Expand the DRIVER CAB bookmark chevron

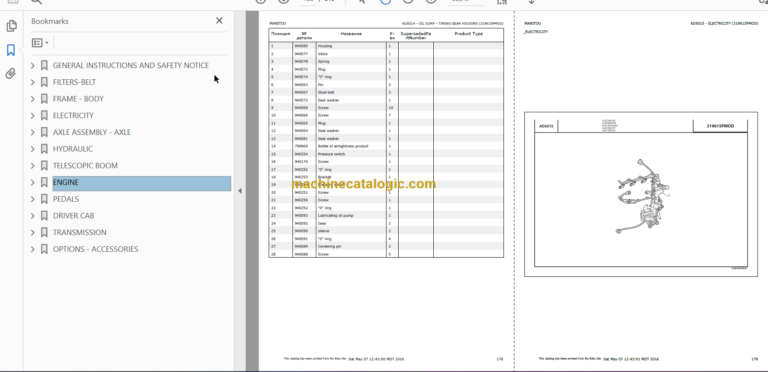click(x=33, y=216)
